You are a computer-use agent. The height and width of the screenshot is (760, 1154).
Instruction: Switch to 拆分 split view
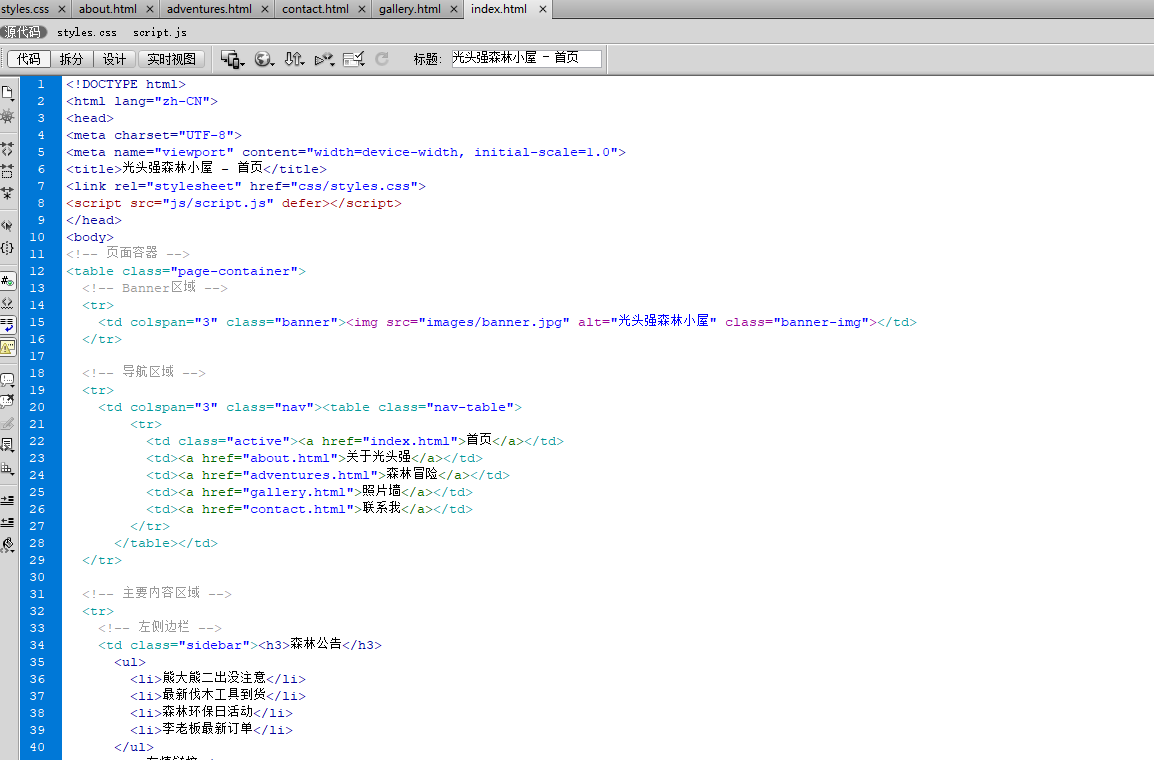point(71,59)
